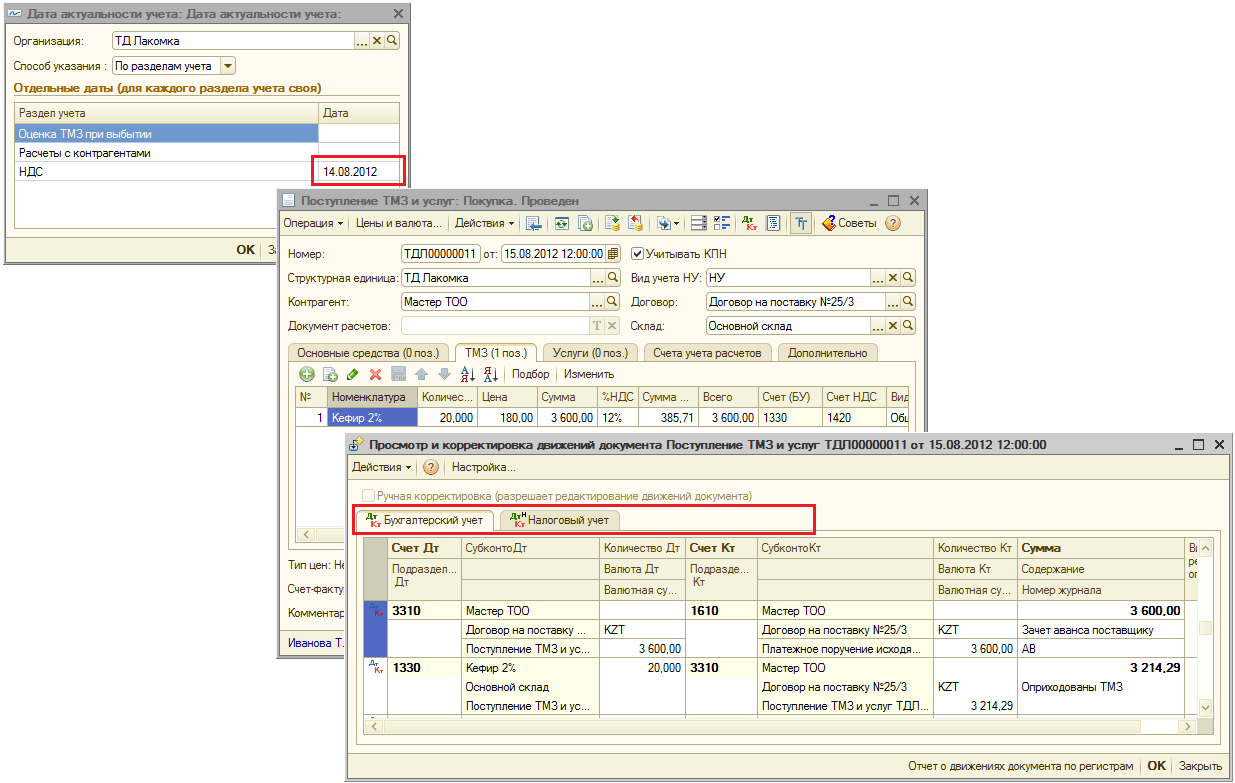Clear the Склад field with X icon
Screen dimensions: 1235x783
[x=893, y=325]
